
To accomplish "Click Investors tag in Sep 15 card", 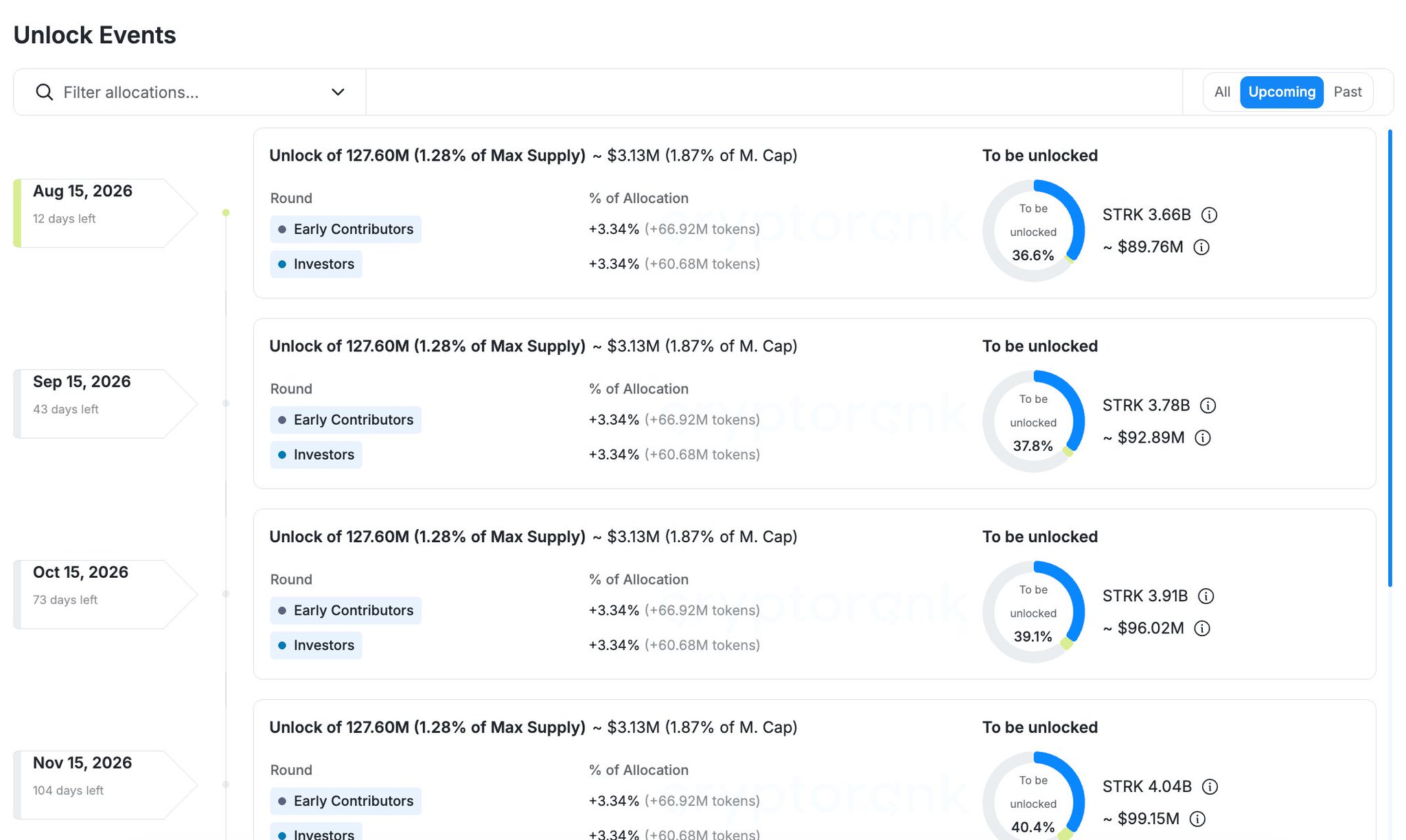I will coord(316,455).
